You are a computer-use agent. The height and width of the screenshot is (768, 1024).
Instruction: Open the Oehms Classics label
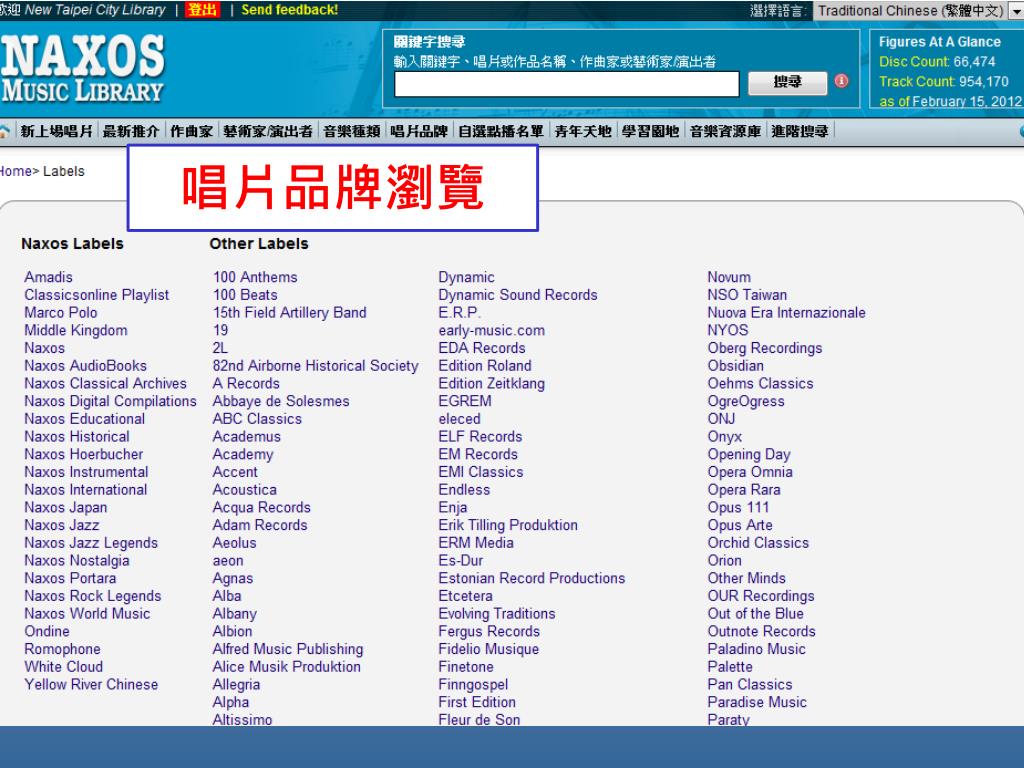tap(760, 383)
